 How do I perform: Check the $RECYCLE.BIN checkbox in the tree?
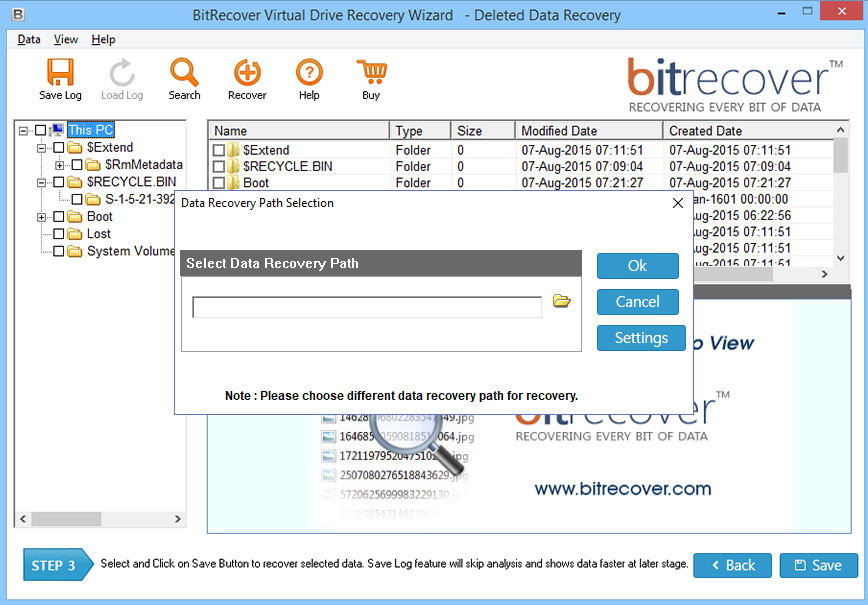pyautogui.click(x=59, y=182)
